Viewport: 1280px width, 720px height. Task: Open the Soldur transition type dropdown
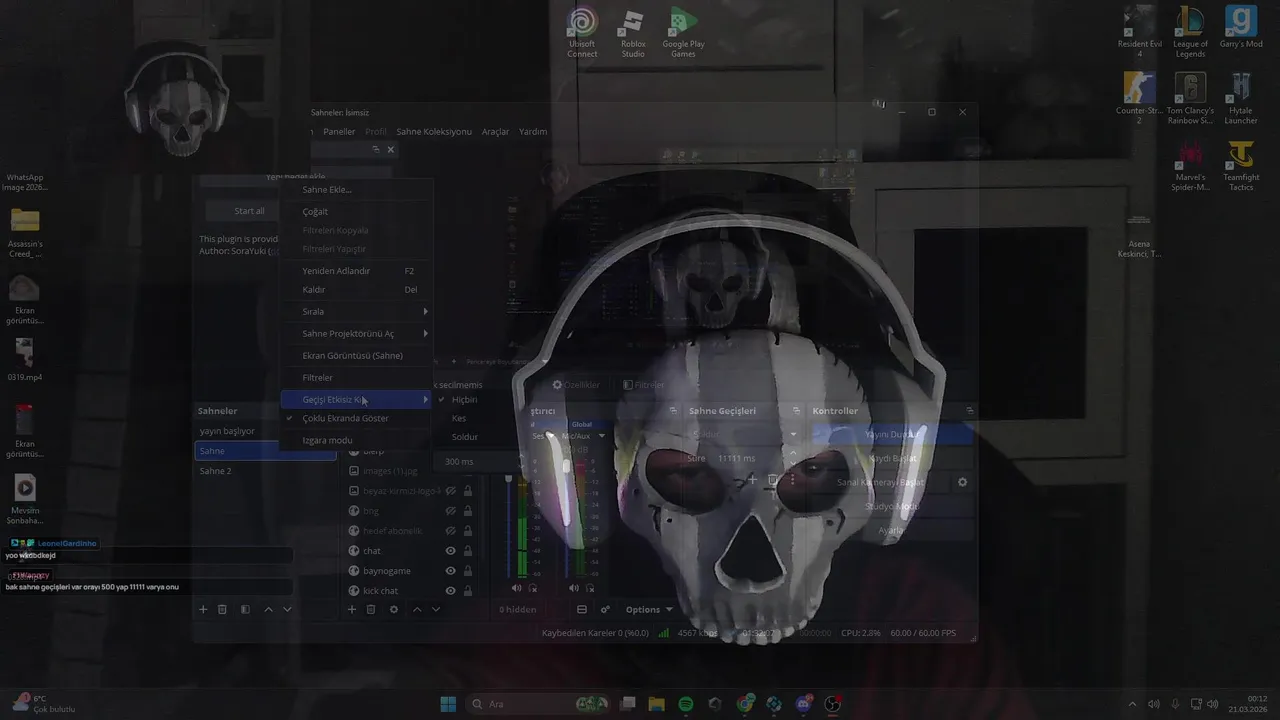pyautogui.click(x=745, y=435)
